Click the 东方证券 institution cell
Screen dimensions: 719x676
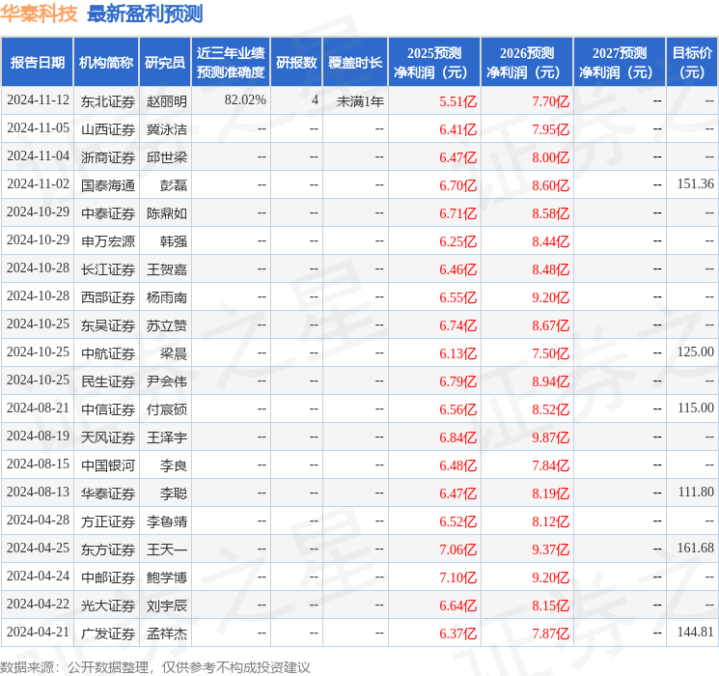tap(108, 549)
